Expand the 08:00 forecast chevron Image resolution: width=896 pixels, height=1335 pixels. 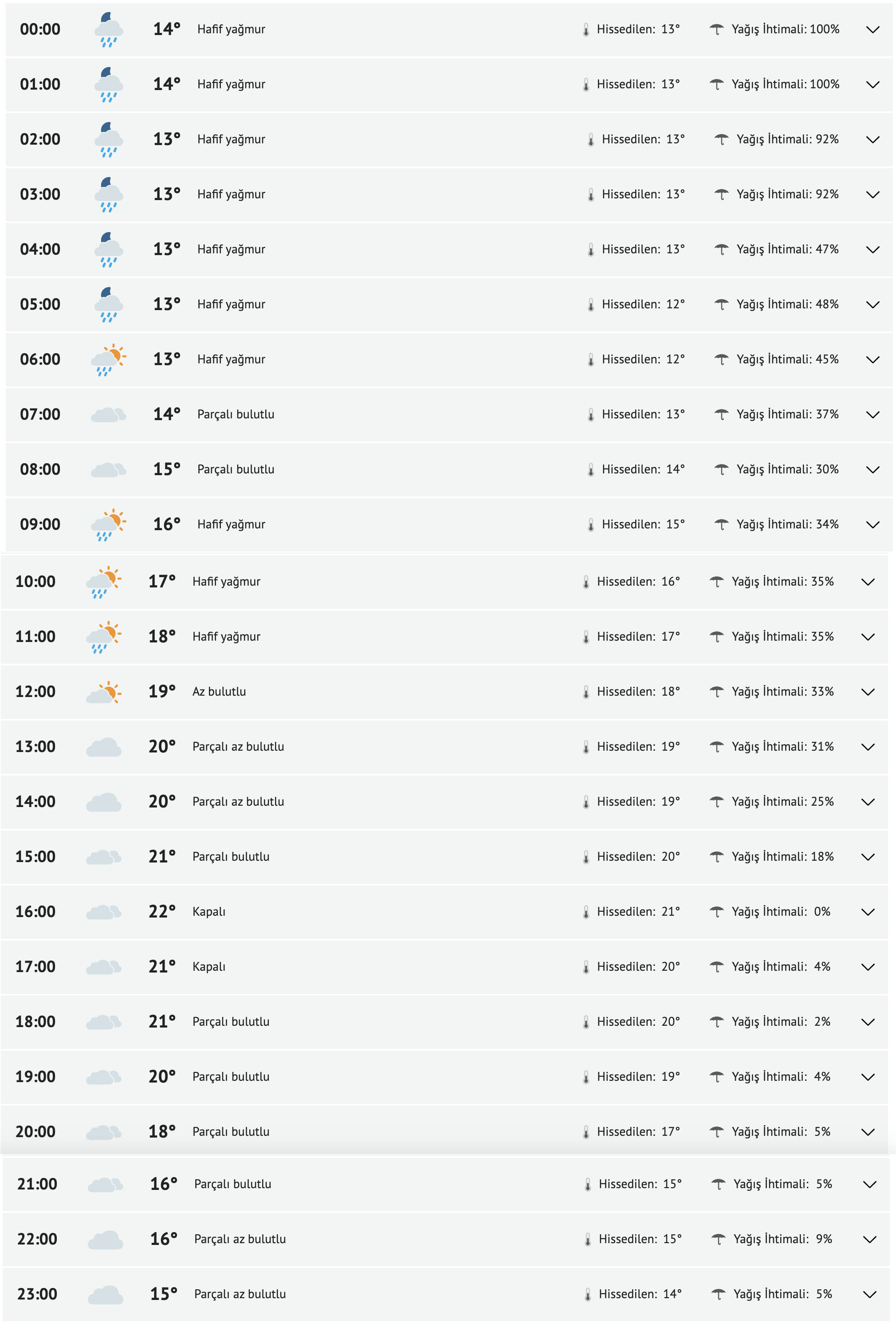[x=872, y=470]
